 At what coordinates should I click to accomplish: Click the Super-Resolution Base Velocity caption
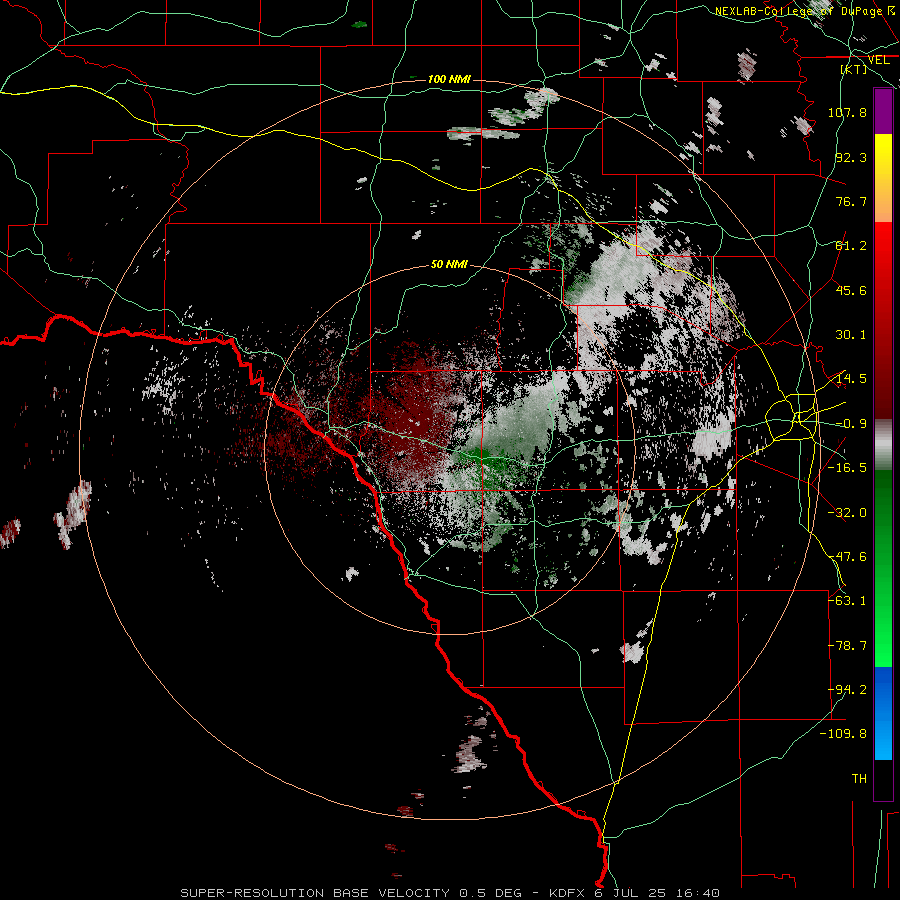pos(450,893)
